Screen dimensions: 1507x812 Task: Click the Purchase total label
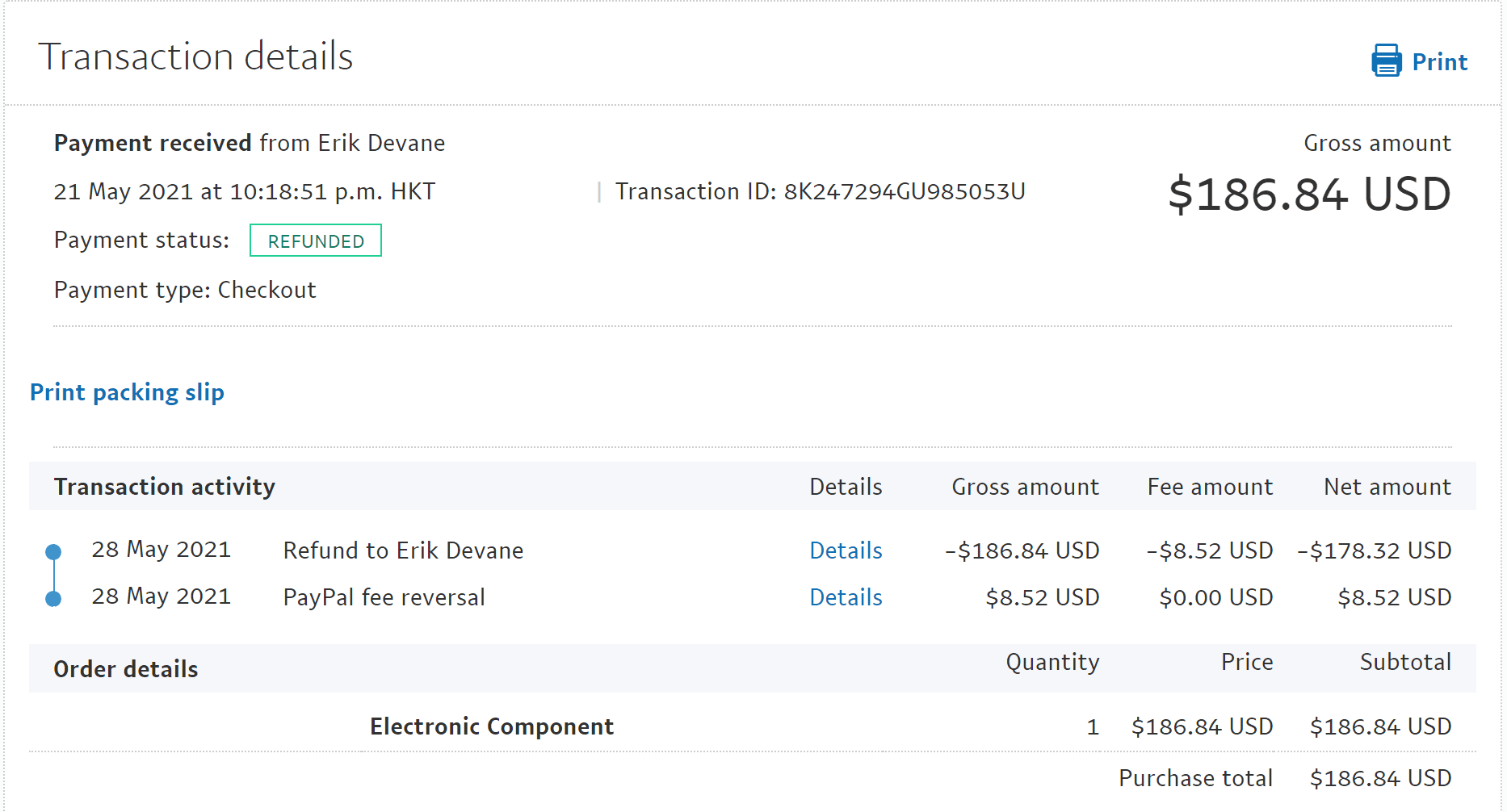[x=1195, y=778]
